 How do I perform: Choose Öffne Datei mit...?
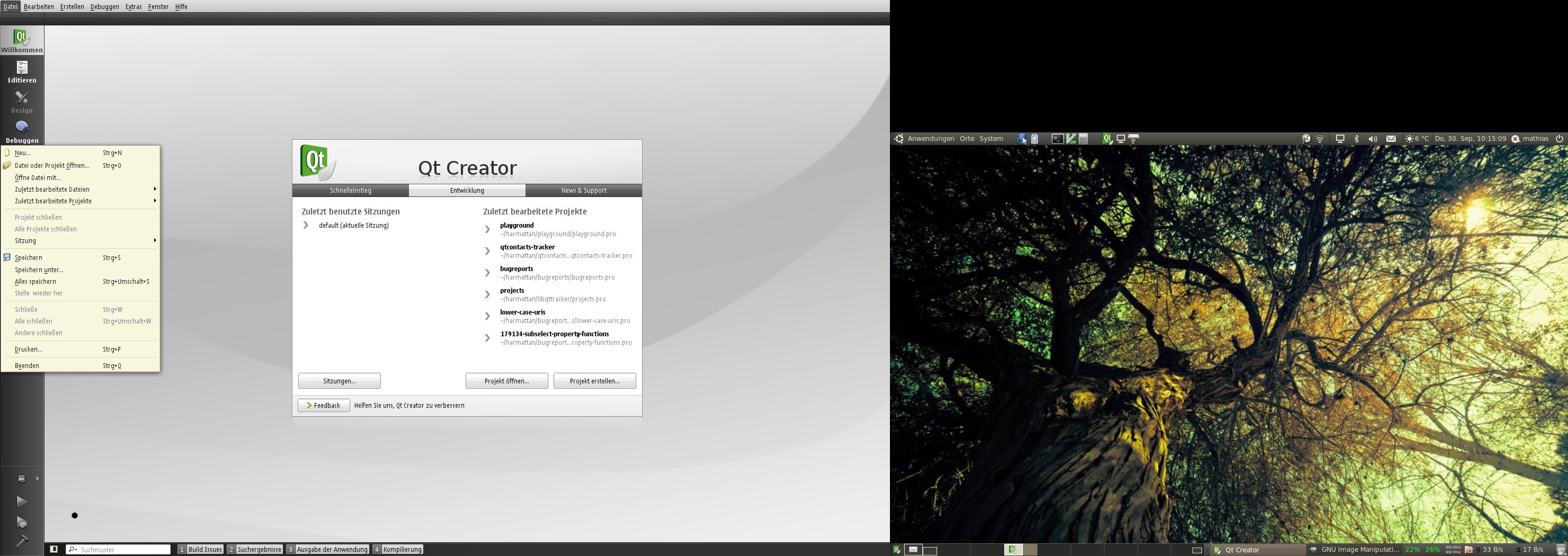point(81,177)
